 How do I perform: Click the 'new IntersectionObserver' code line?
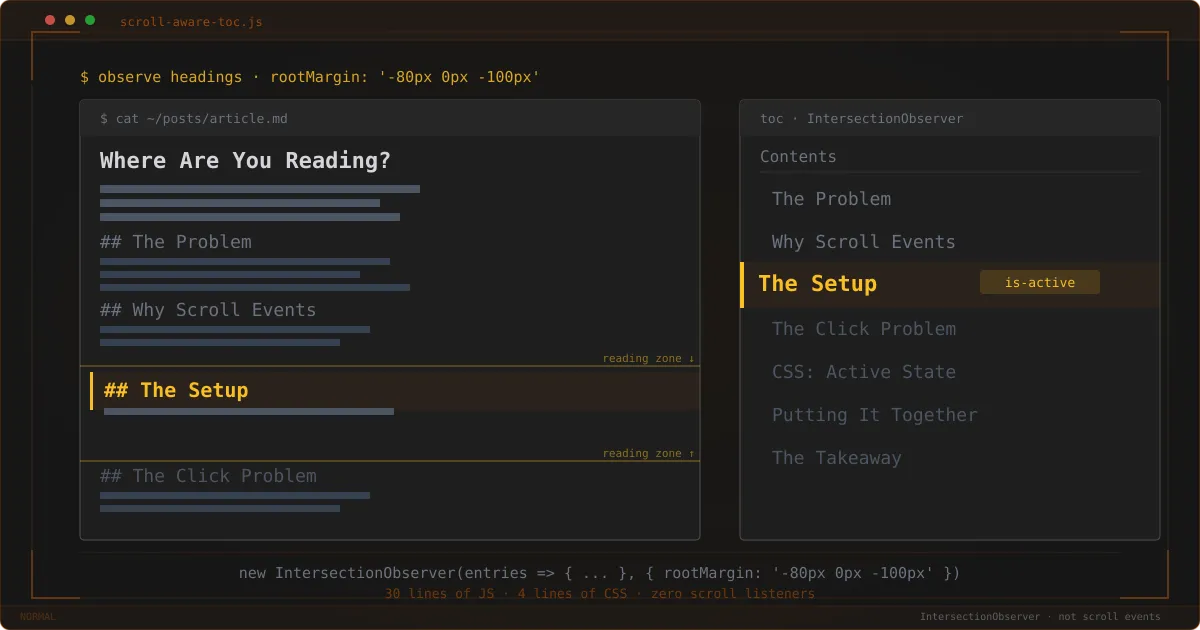tap(600, 573)
